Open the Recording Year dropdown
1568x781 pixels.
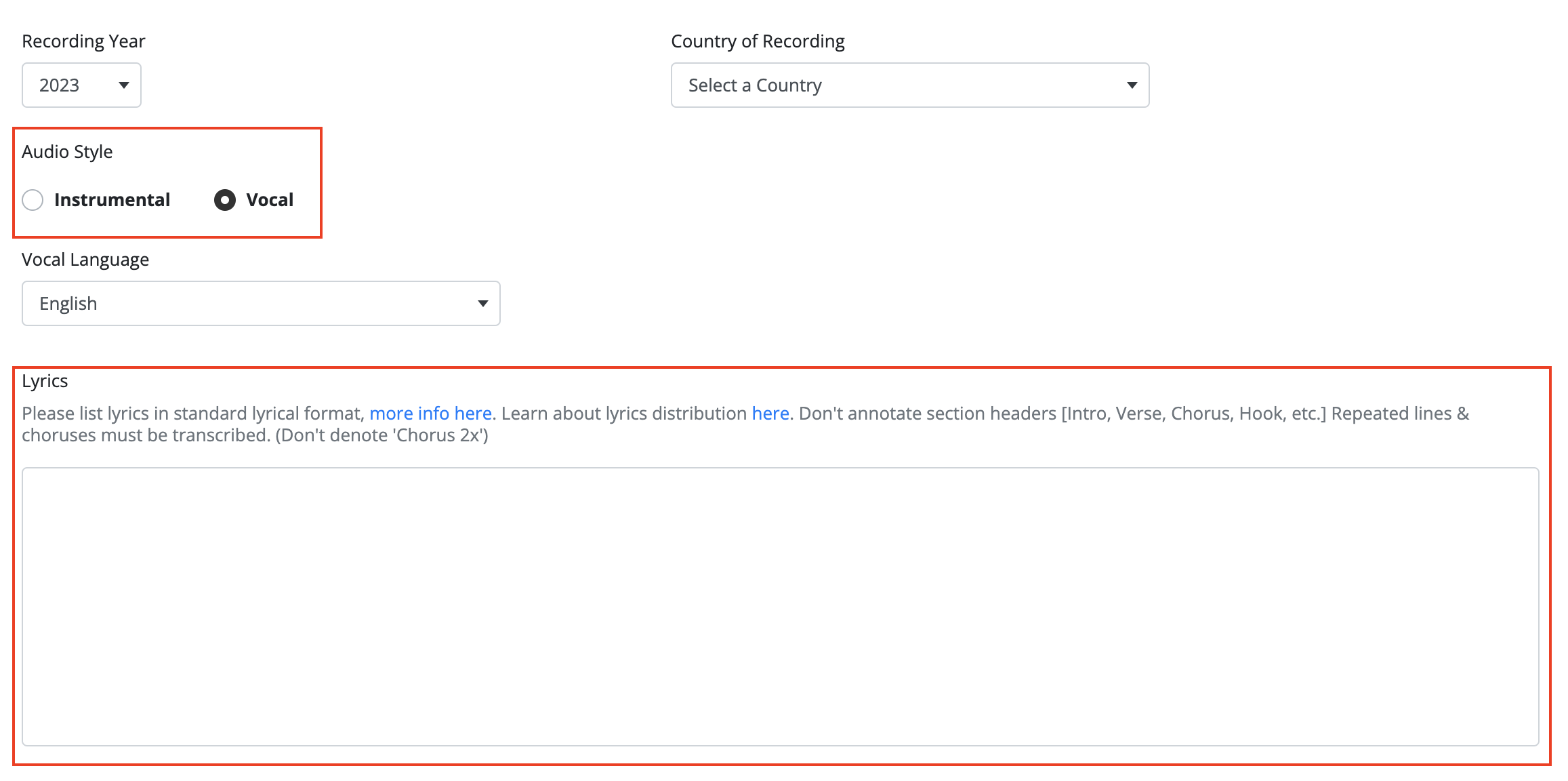[81, 85]
